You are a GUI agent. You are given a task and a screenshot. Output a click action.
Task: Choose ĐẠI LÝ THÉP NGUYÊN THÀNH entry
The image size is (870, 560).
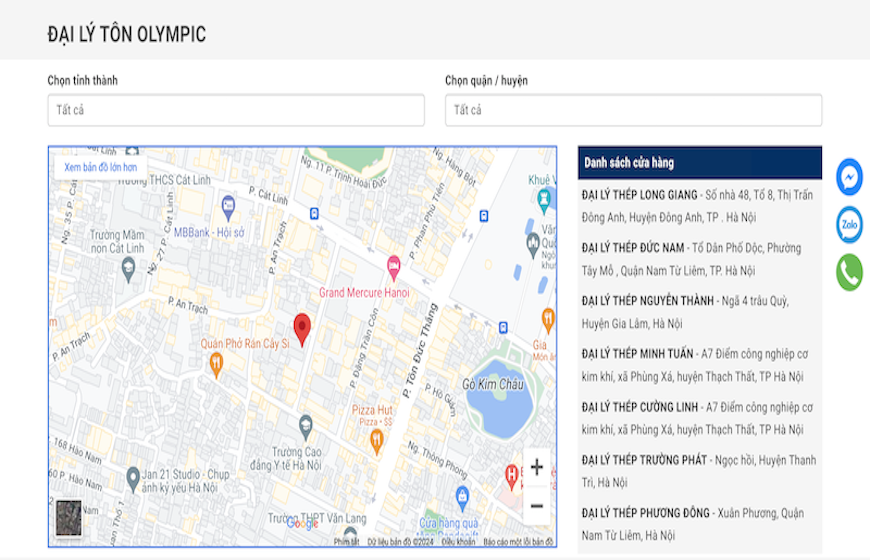pyautogui.click(x=649, y=301)
